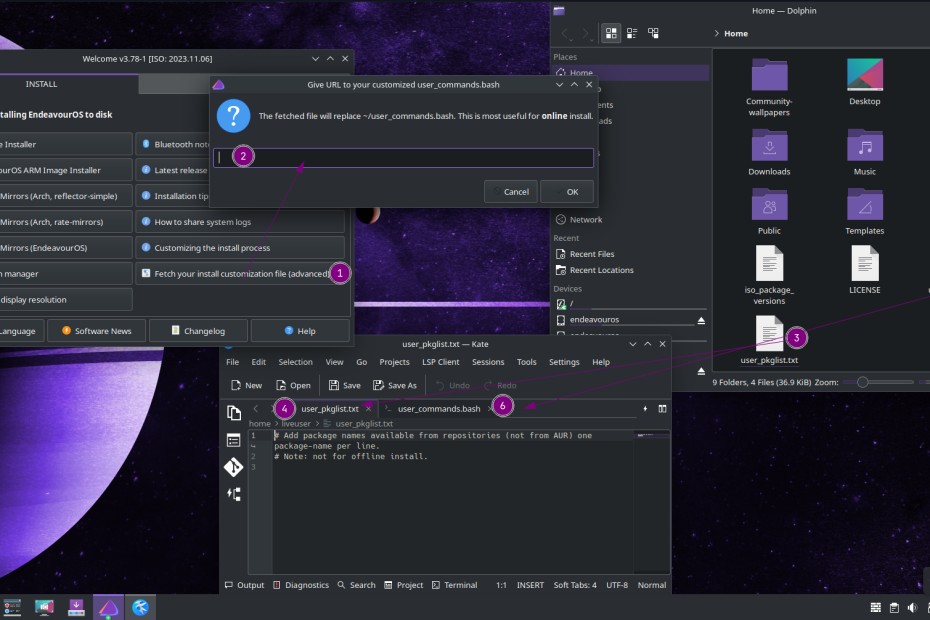Viewport: 930px width, 620px height.
Task: Switch Dolphin to details tree view
Action: pos(653,33)
